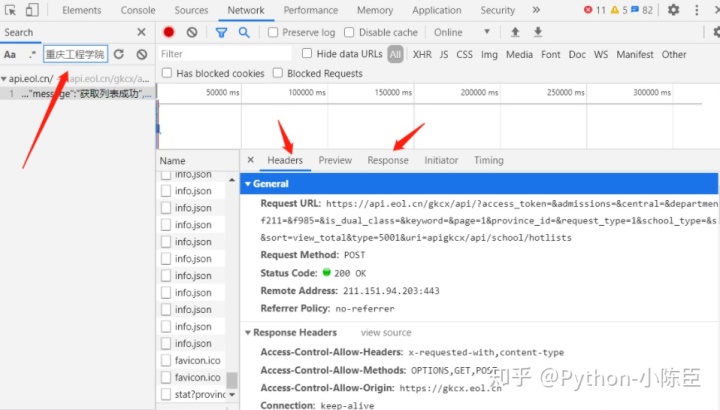Click the blue message count badge

pyautogui.click(x=642, y=10)
